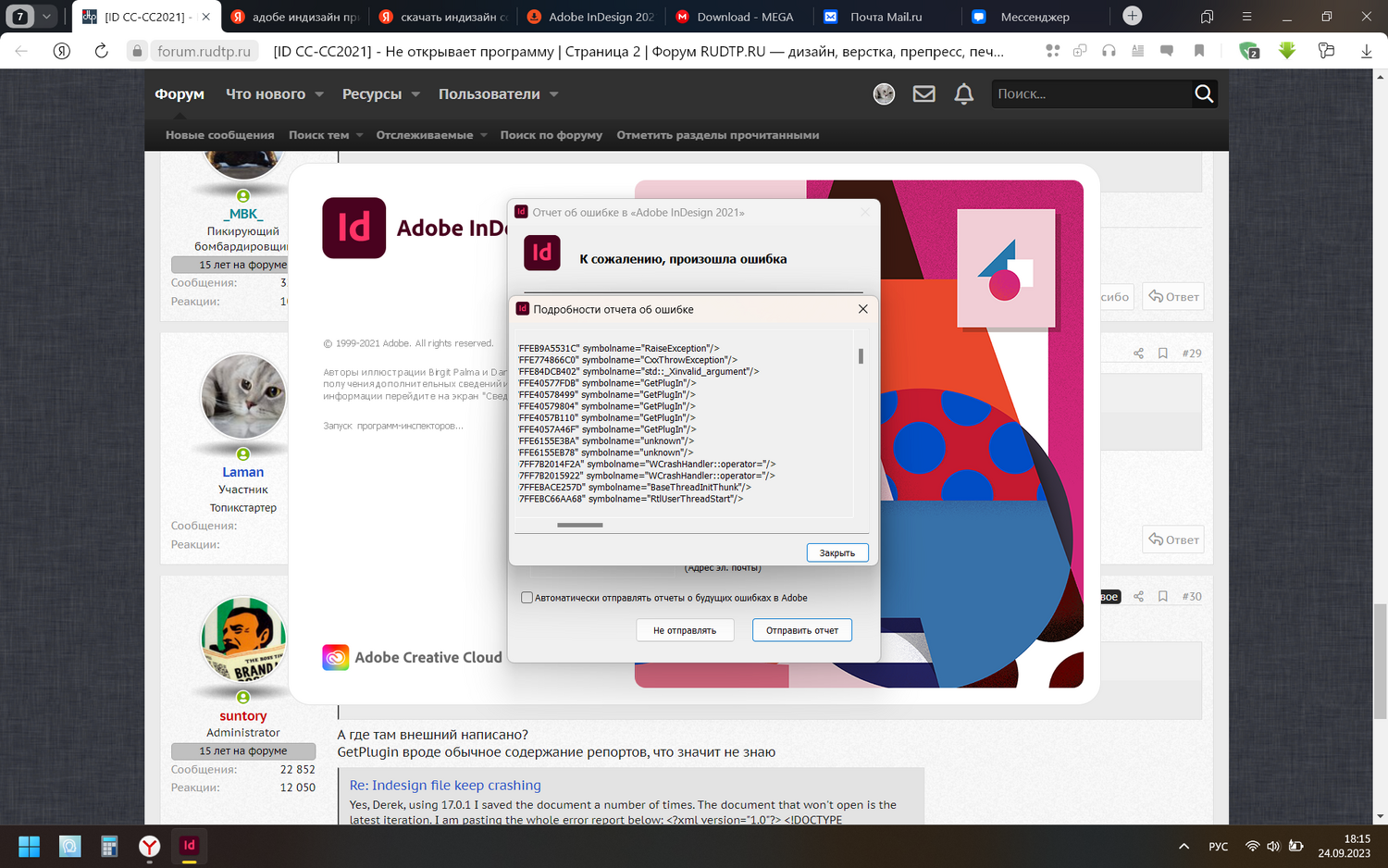Open the Новые сообщения menu item

pos(219,135)
